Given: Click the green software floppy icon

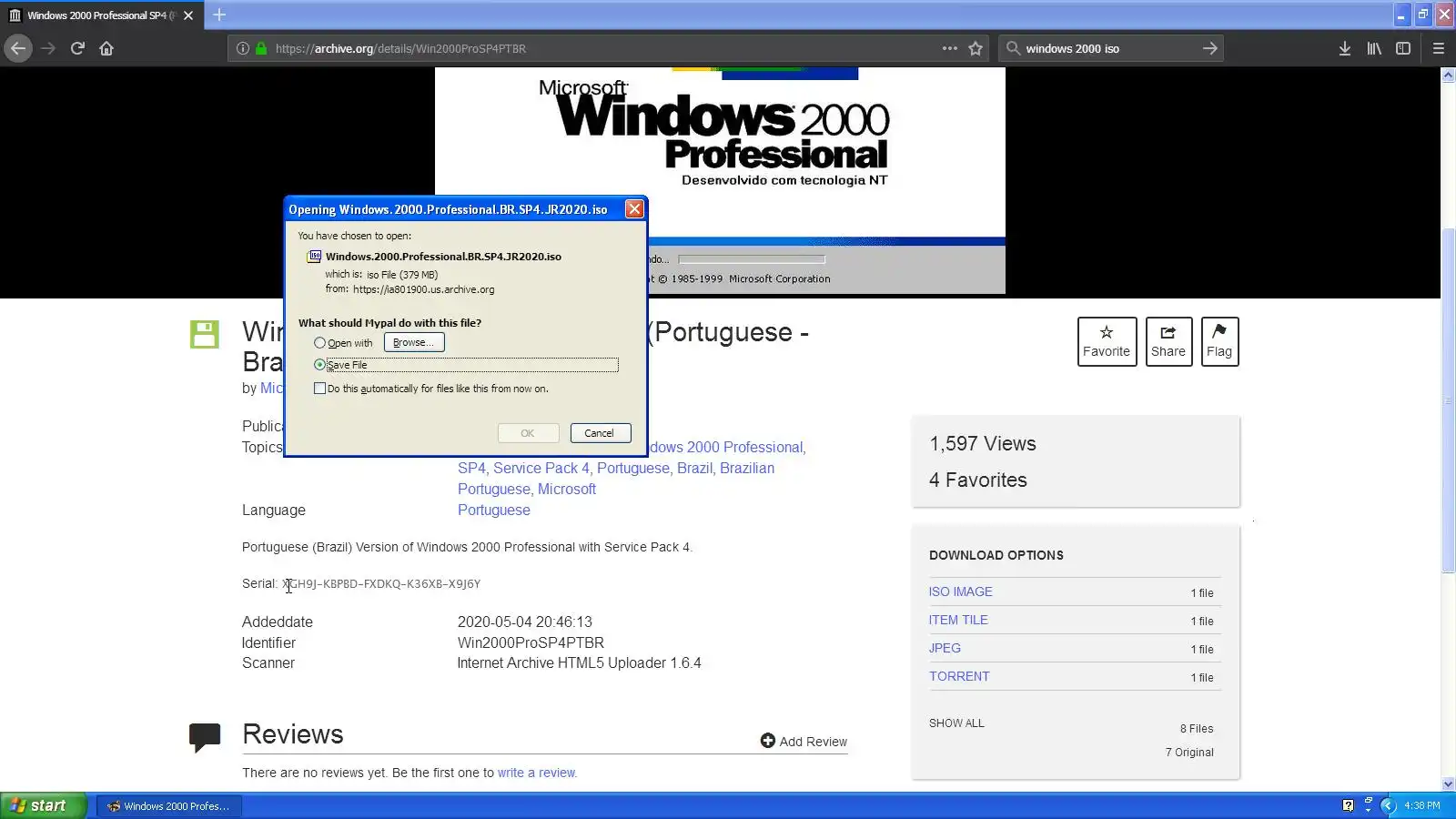Looking at the screenshot, I should point(204,334).
